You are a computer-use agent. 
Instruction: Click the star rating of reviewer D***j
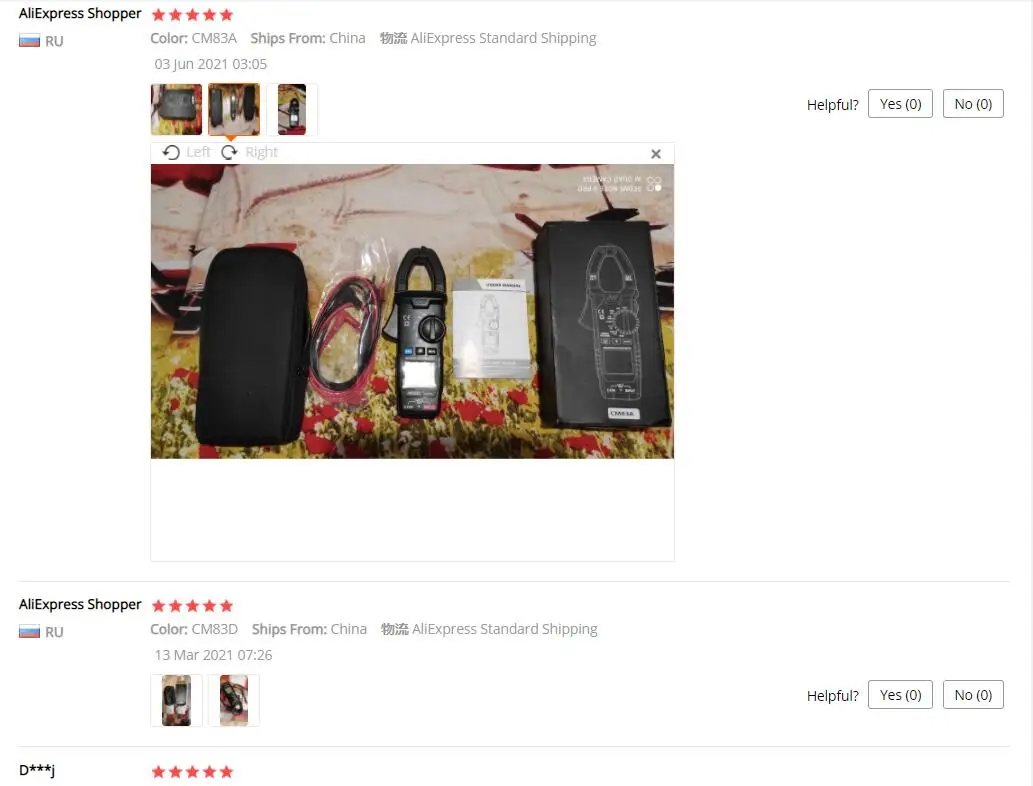coord(192,772)
